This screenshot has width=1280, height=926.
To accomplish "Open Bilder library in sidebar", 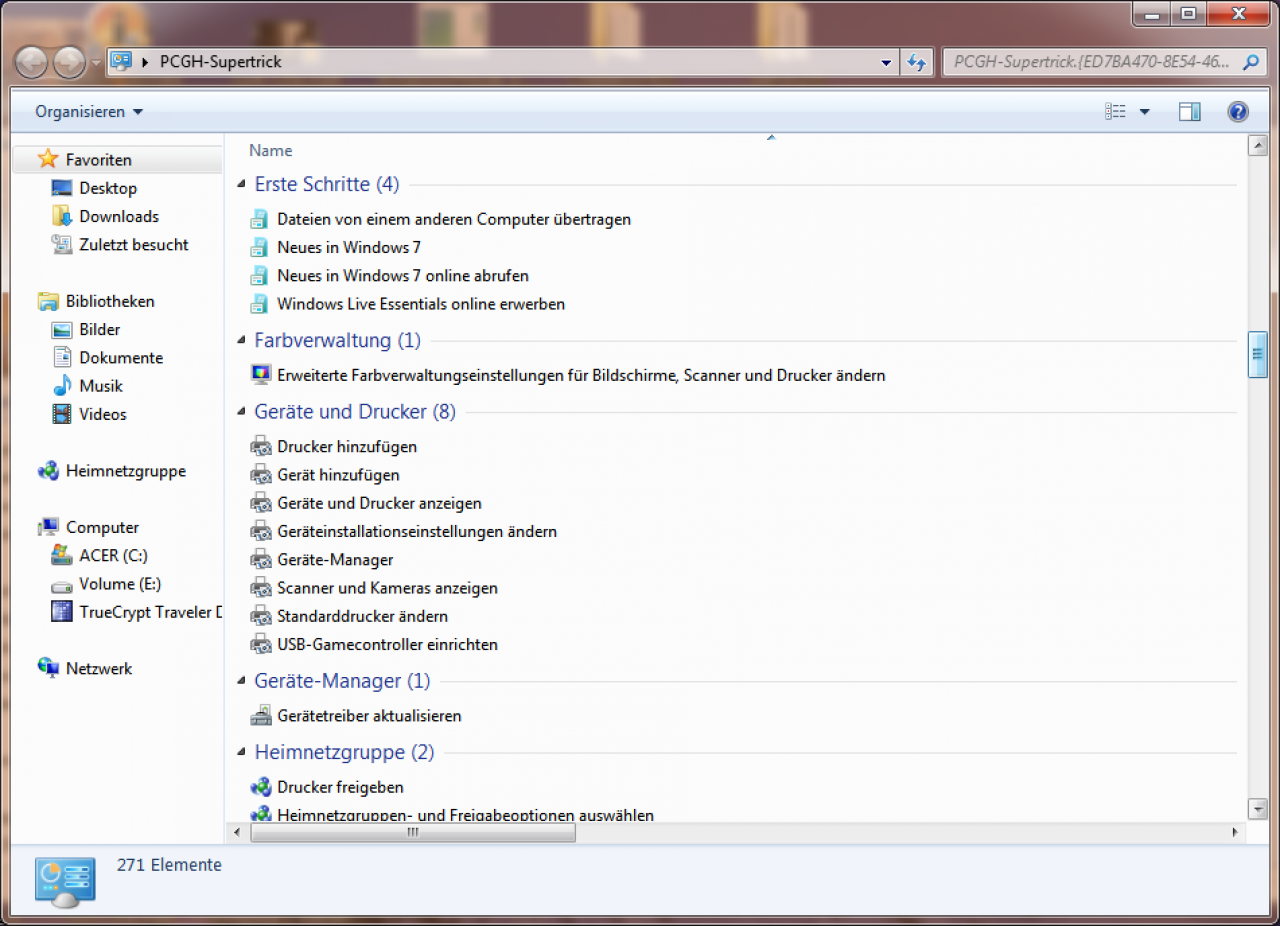I will [x=100, y=329].
